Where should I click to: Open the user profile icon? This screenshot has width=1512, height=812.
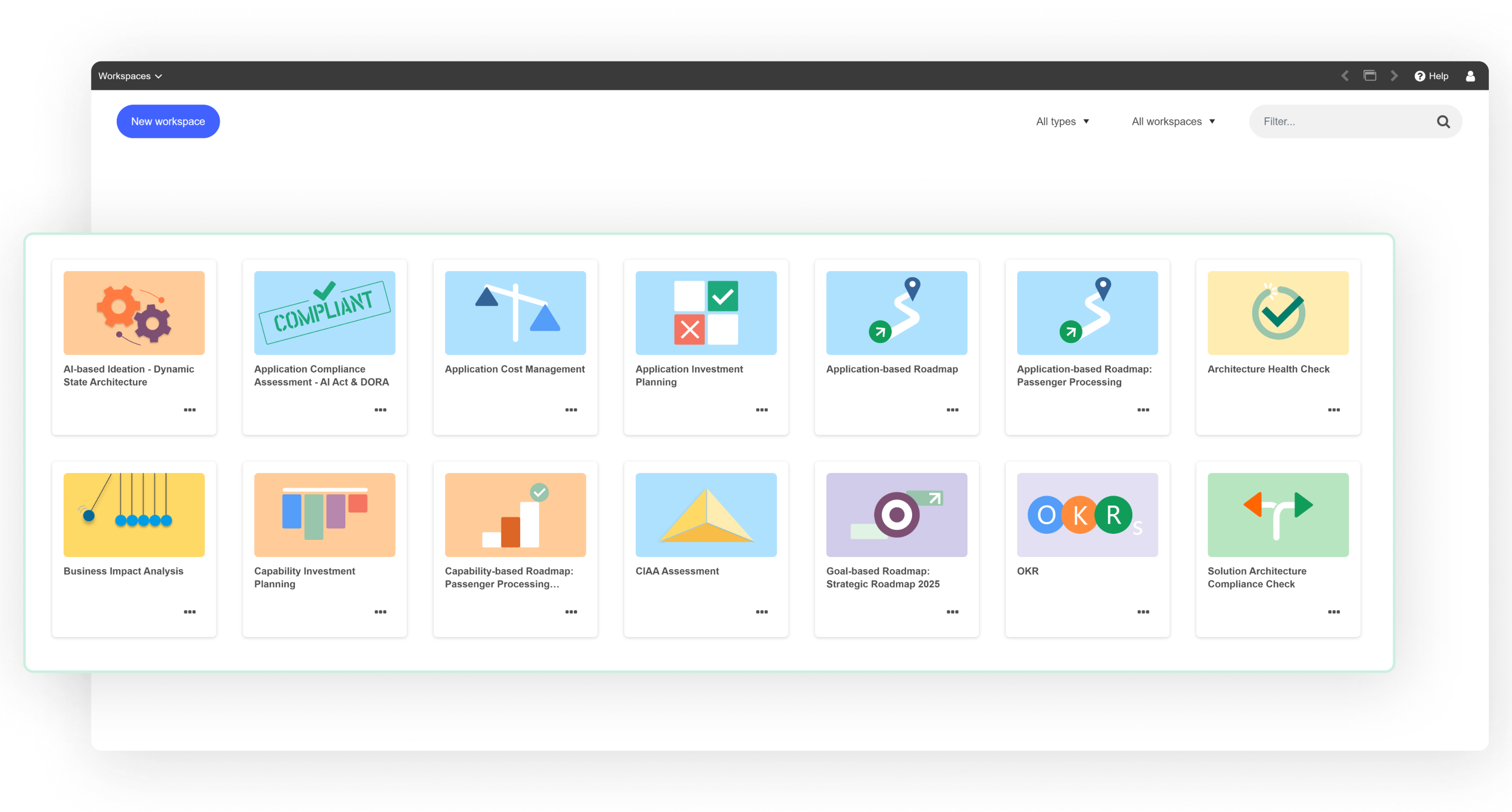1470,76
